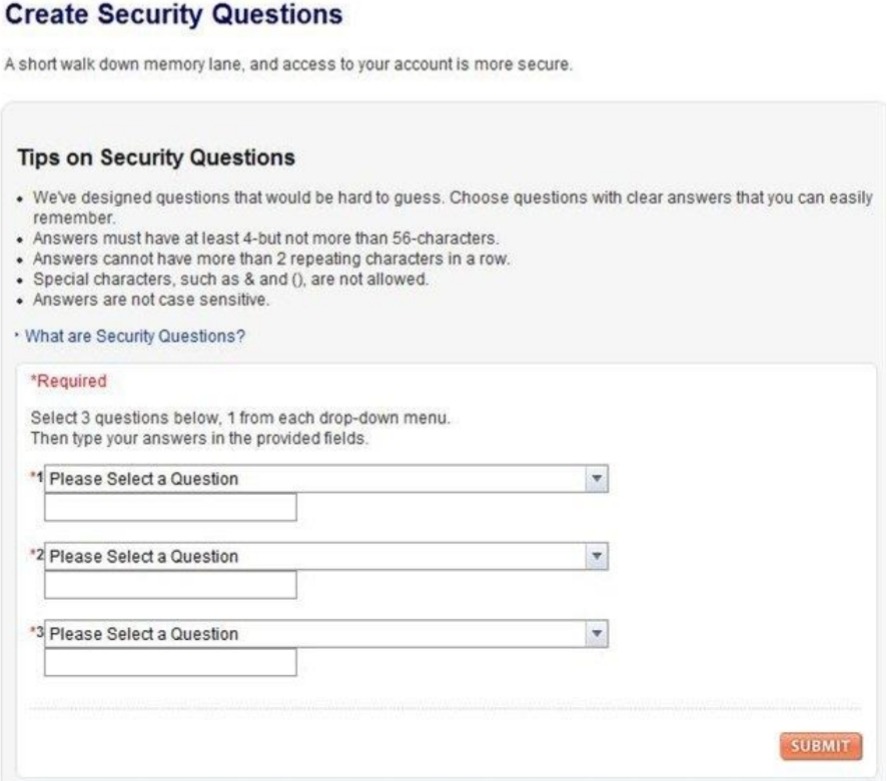Click the 'short walk down memory lane' subtitle
This screenshot has width=887, height=781.
288,65
